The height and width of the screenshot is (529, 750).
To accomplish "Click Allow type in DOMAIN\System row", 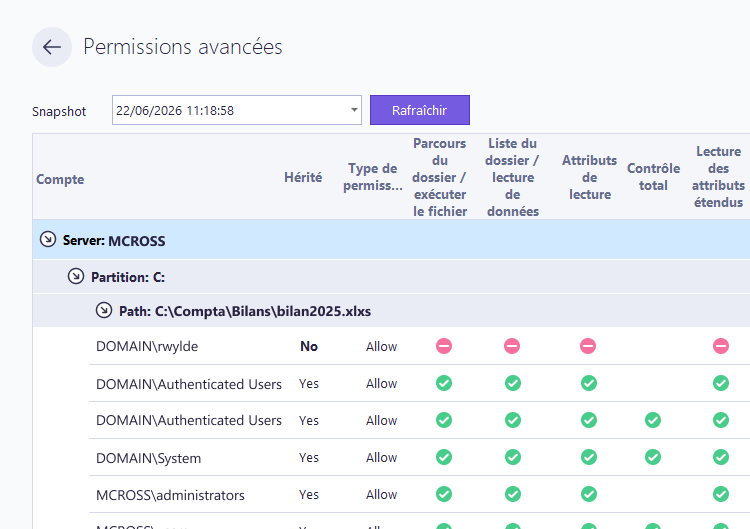I will pyautogui.click(x=381, y=458).
